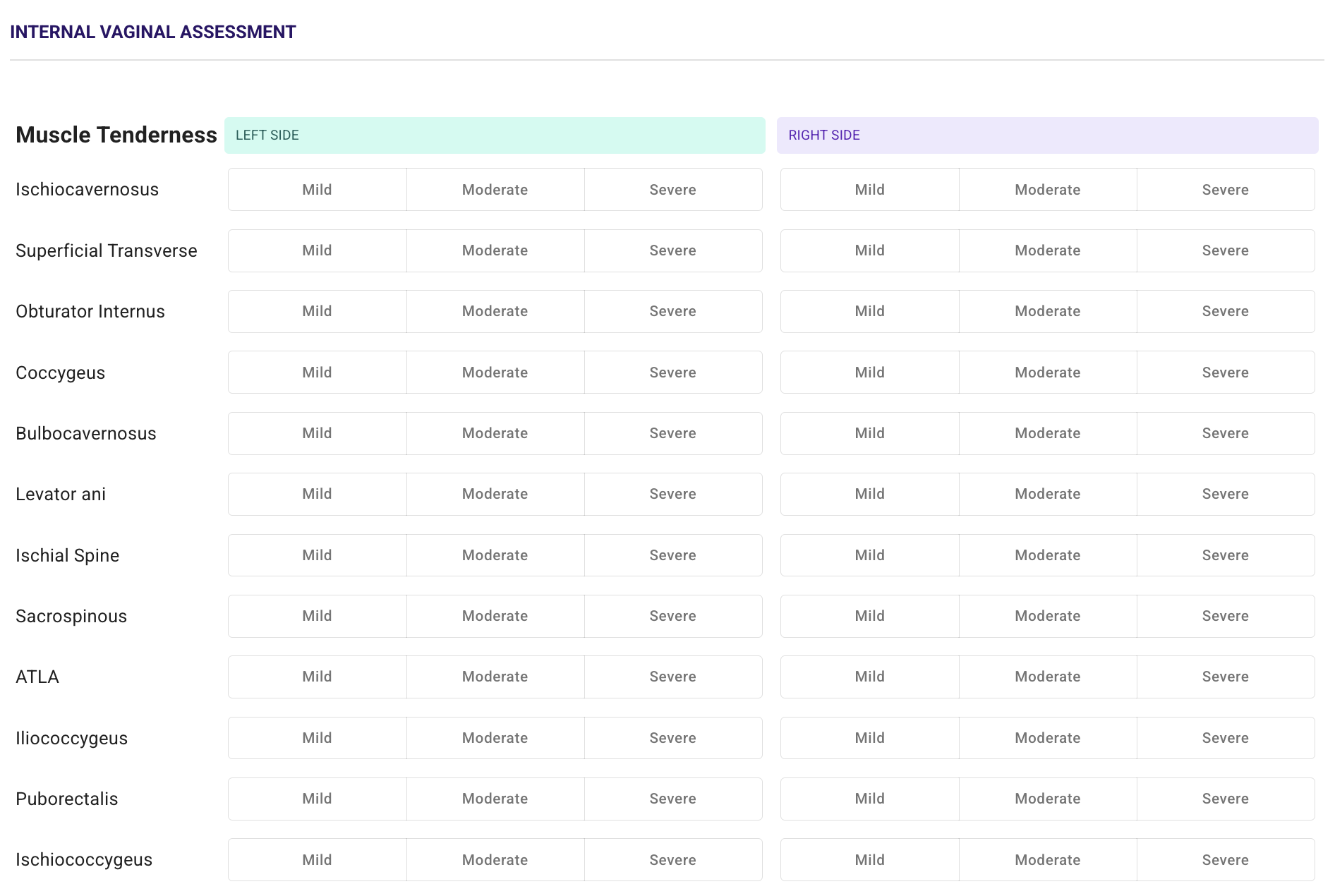Set right Superficial Transverse to Mild
Screen dimensions: 1335x896
(x=869, y=250)
